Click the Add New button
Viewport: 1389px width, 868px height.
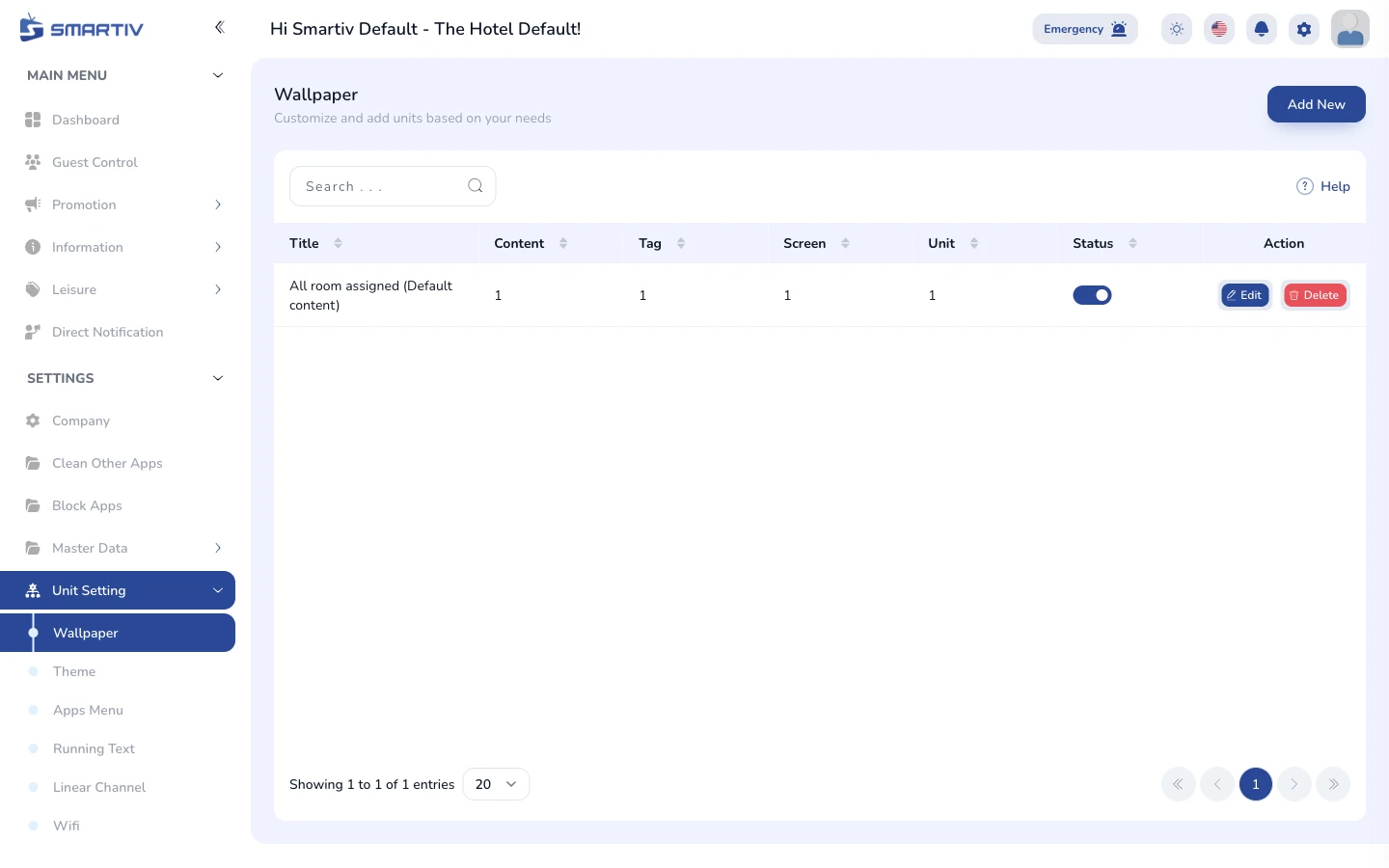pos(1316,104)
